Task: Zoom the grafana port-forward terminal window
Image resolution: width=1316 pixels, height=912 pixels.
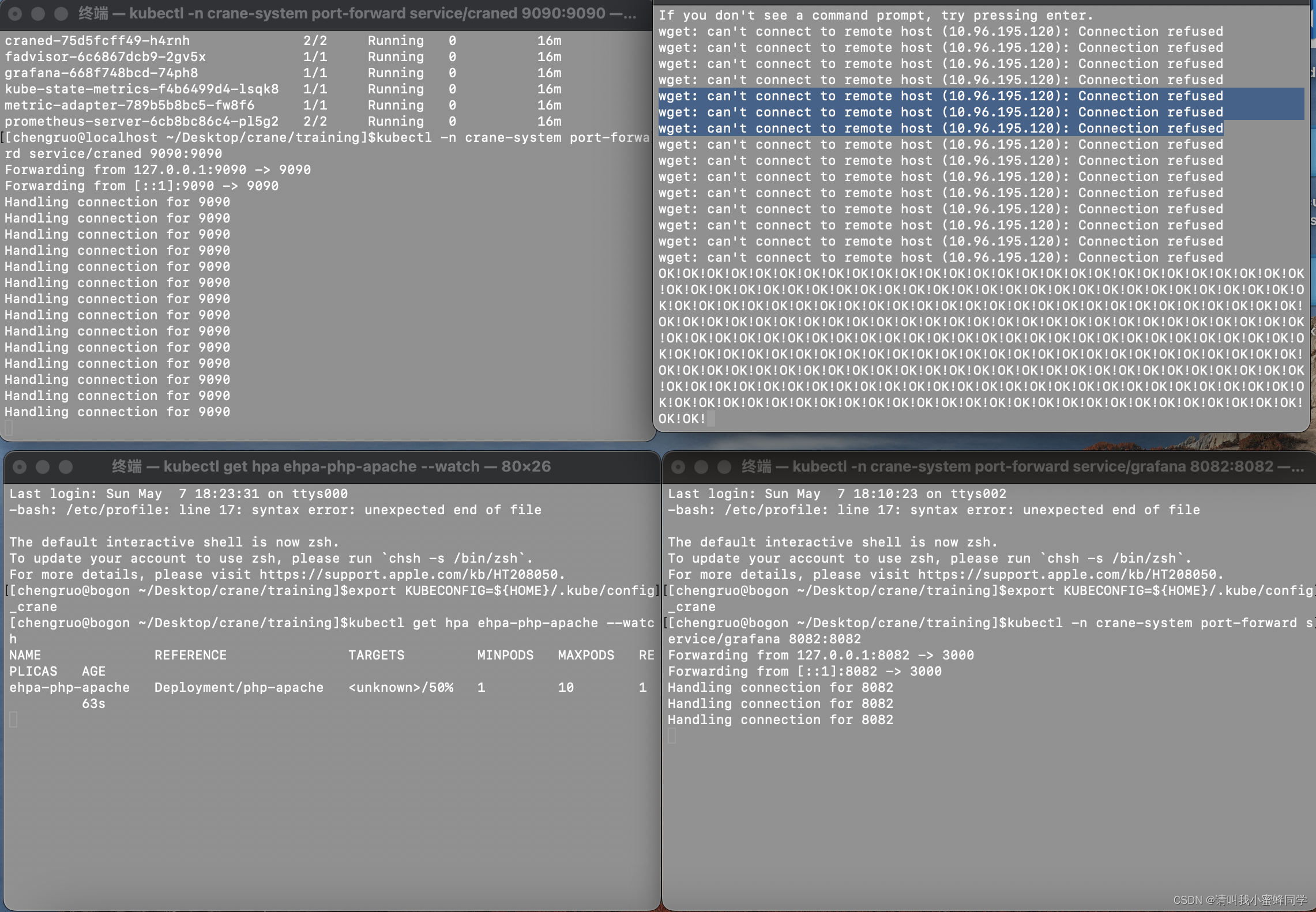Action: pos(724,466)
